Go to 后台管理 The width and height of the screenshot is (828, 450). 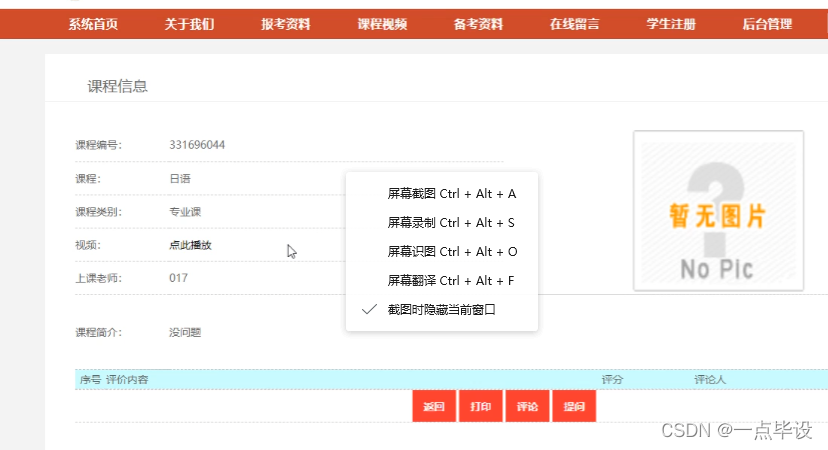click(767, 24)
